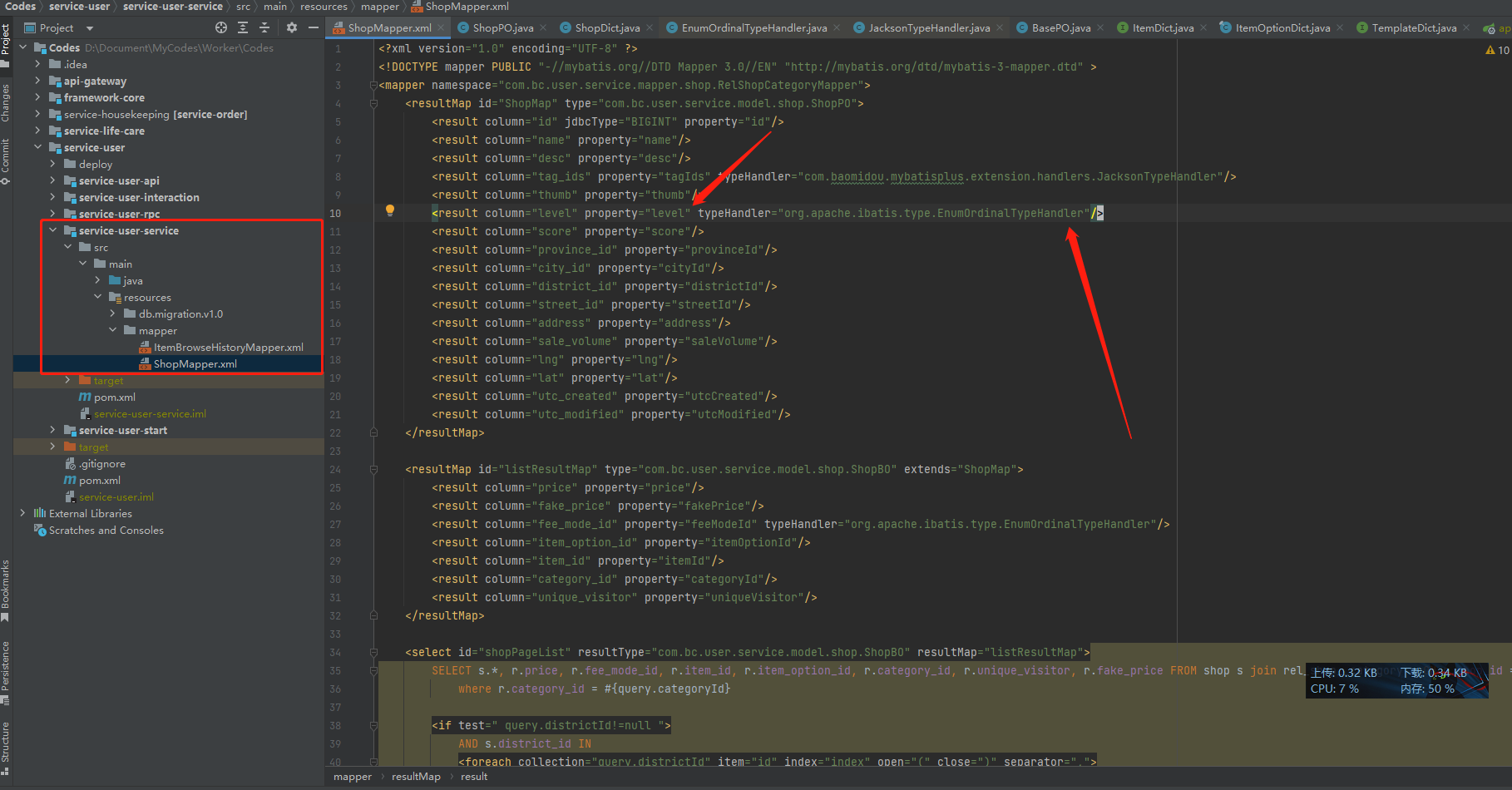This screenshot has height=790, width=1512.
Task: Fold the shopPageList select at line 34
Action: coord(373,653)
